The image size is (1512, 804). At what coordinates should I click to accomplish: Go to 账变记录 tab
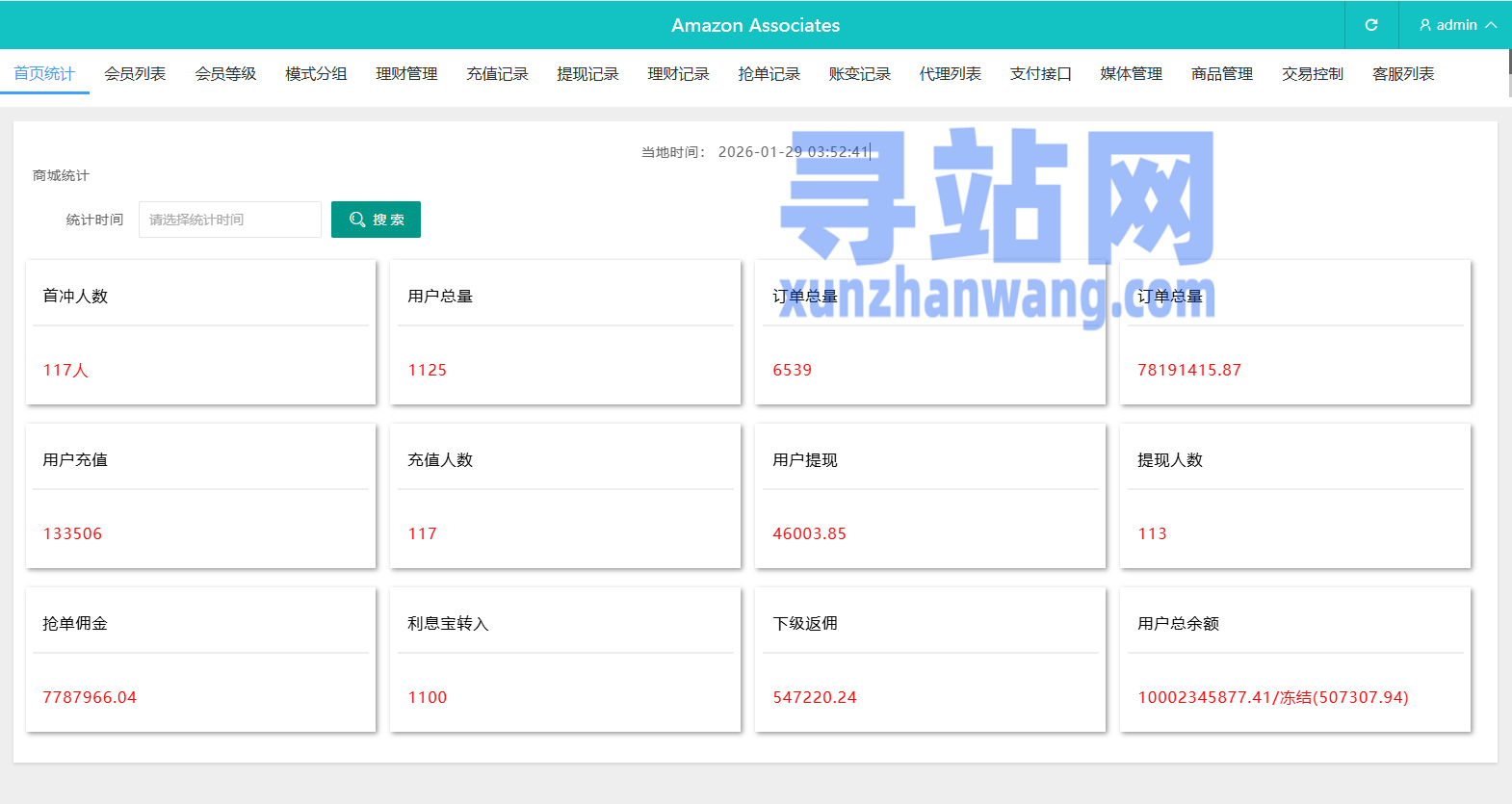(x=859, y=74)
